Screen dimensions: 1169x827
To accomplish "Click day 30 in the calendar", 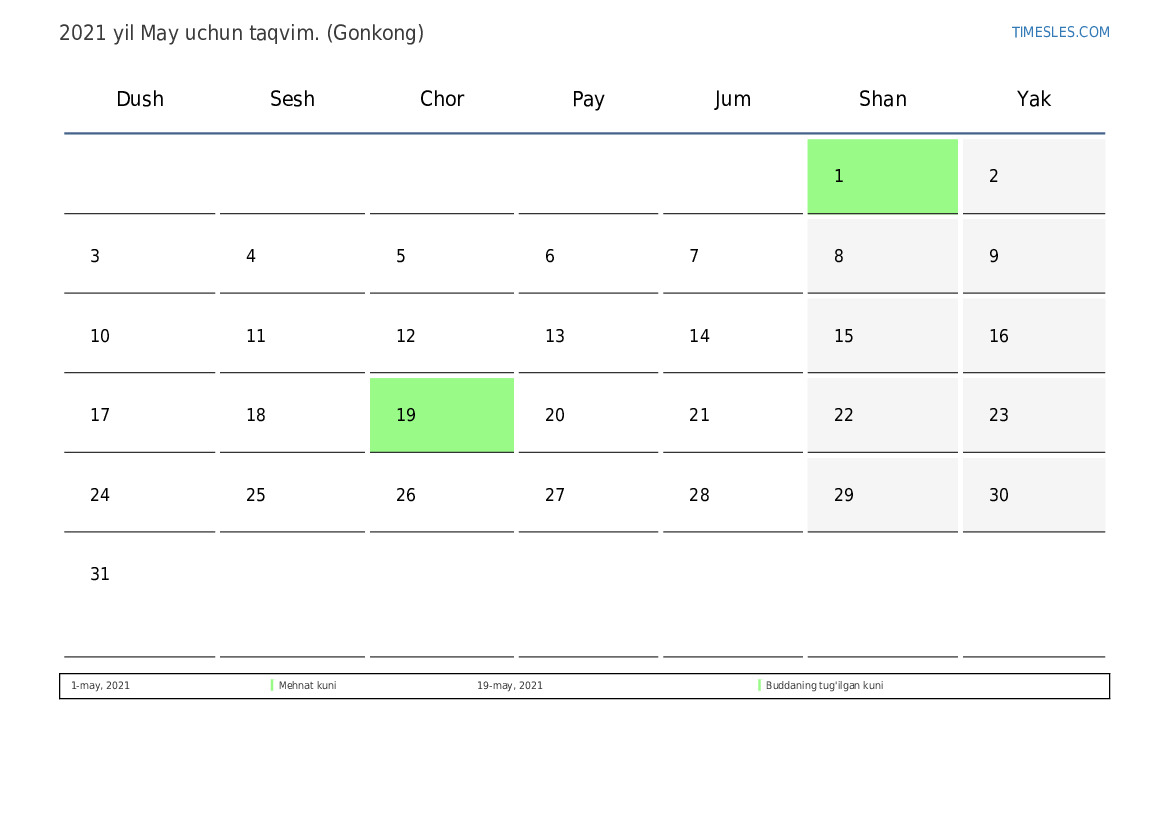I will (x=1033, y=494).
